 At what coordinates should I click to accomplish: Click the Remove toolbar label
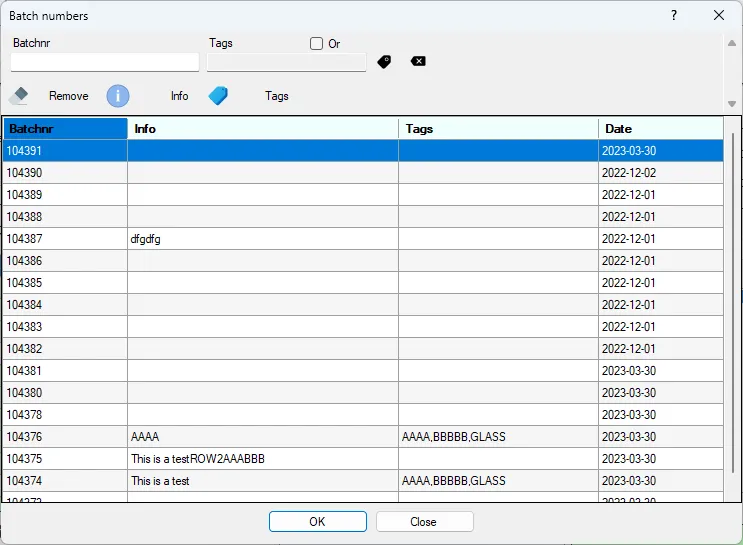tap(69, 96)
